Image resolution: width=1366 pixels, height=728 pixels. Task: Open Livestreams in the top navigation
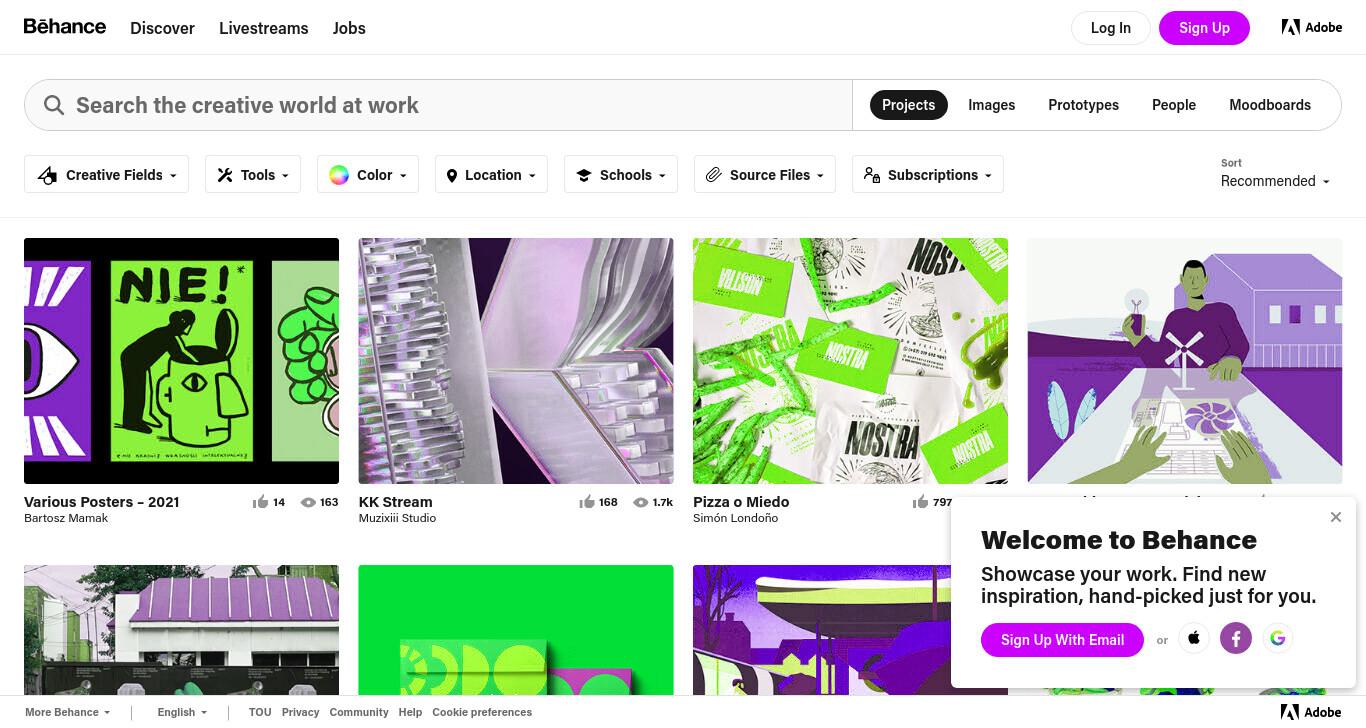click(264, 28)
